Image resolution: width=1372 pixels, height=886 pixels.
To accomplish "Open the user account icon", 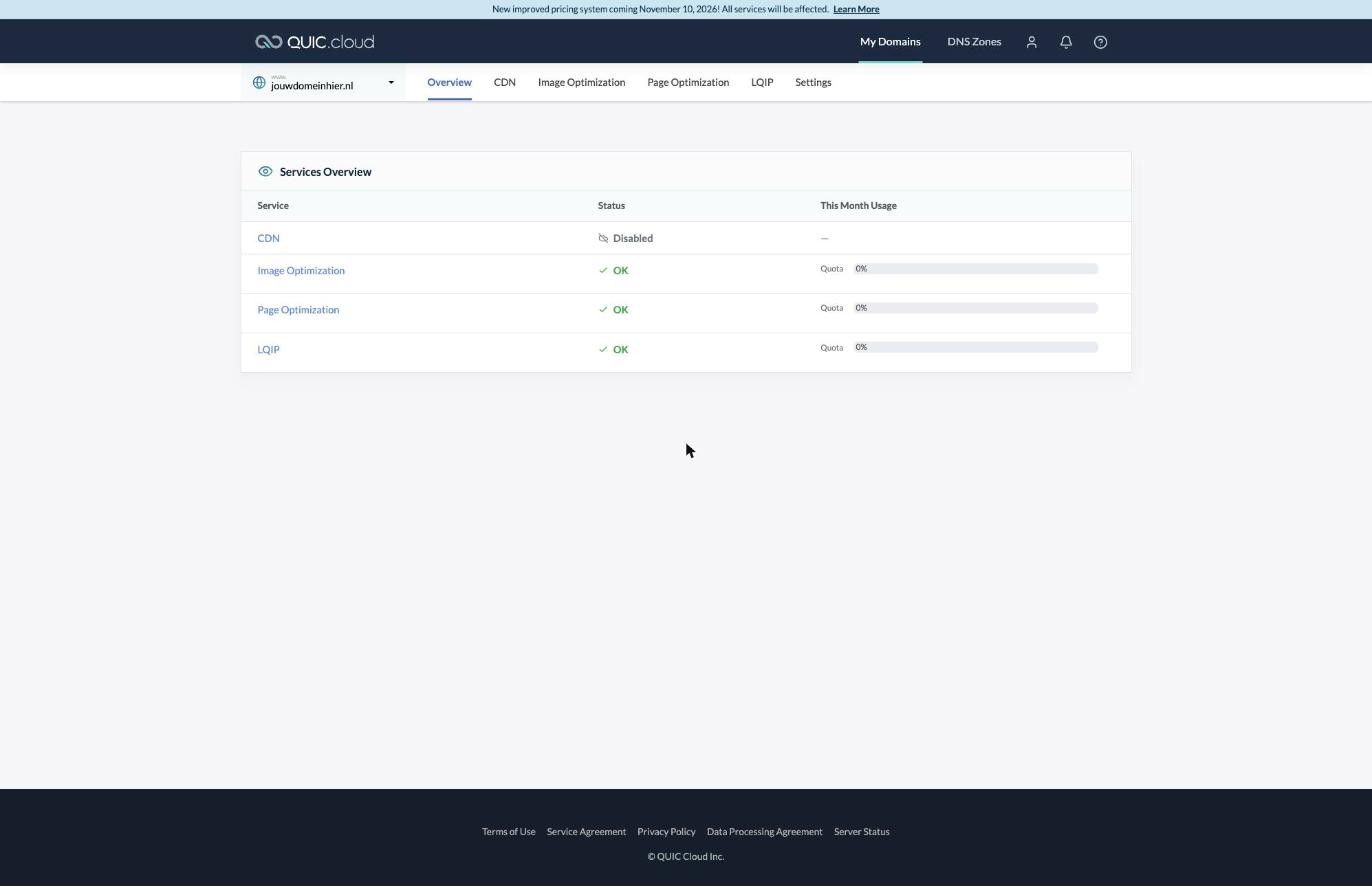I will point(1032,42).
